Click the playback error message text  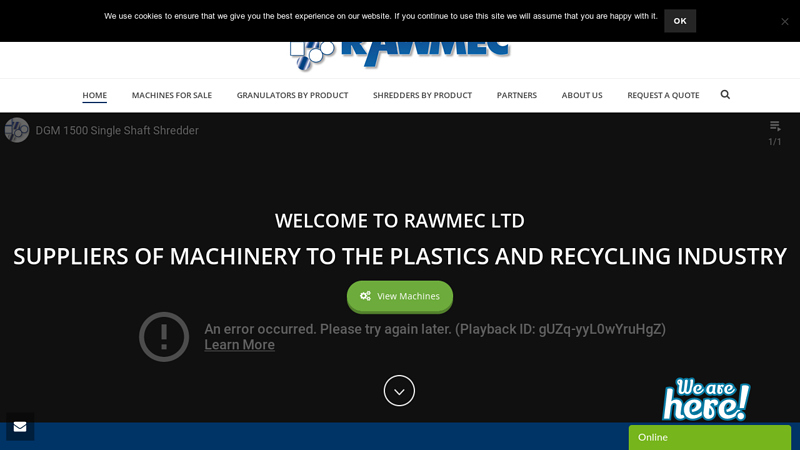(x=435, y=329)
